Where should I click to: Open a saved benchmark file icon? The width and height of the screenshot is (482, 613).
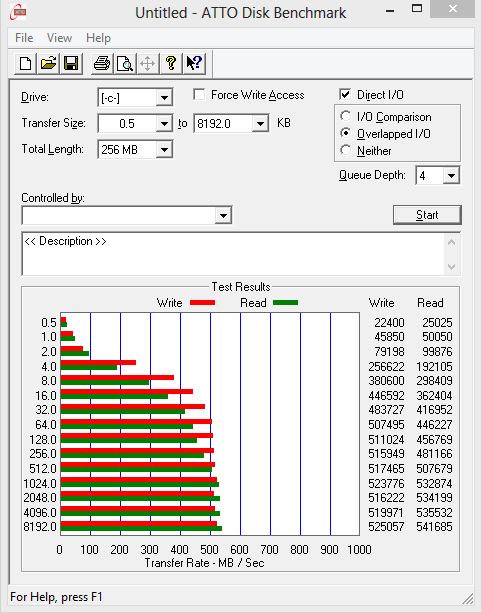48,63
